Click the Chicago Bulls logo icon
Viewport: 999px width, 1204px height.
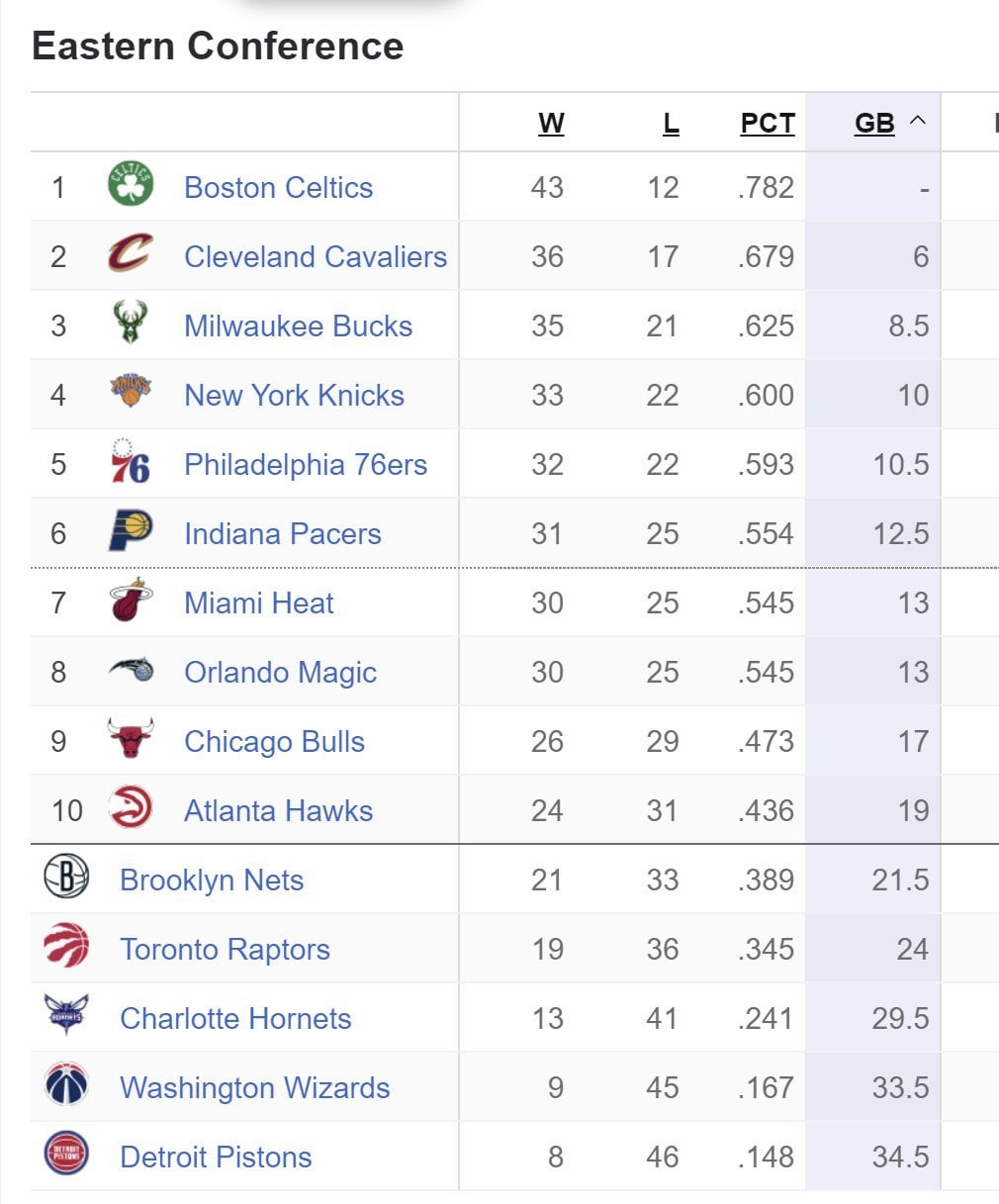[x=131, y=739]
